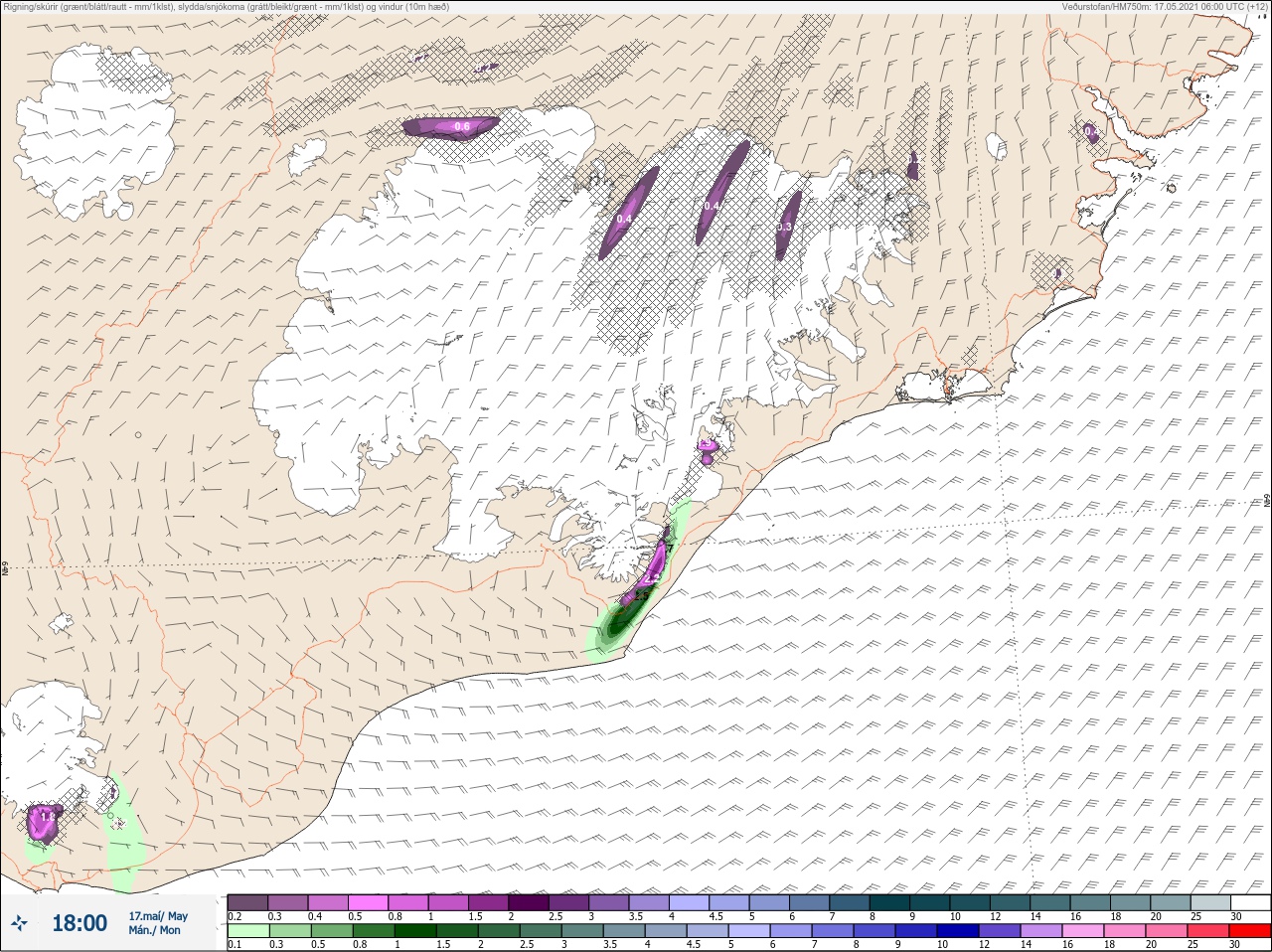
Task: Select bottom legend swatch between 3 and 3.5
Action: point(581,931)
